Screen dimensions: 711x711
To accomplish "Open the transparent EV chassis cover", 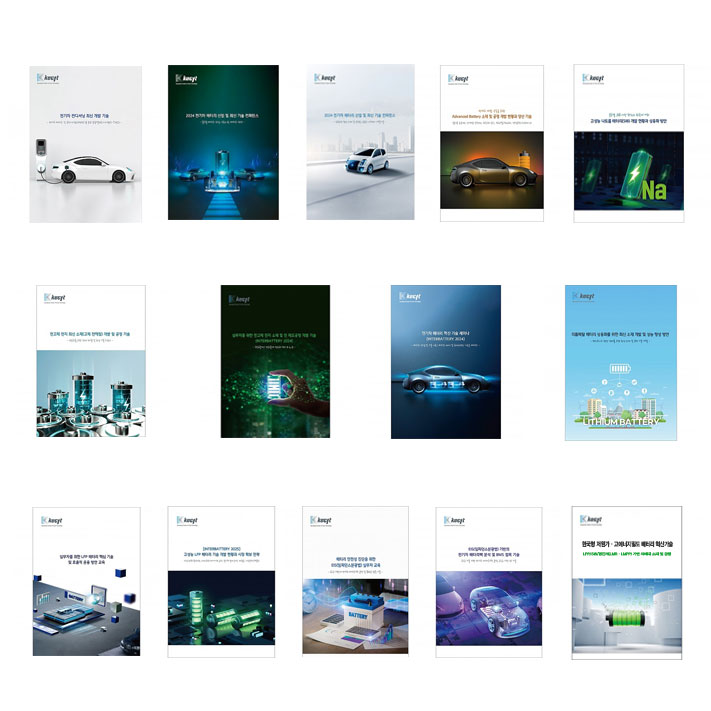I will pyautogui.click(x=489, y=581).
